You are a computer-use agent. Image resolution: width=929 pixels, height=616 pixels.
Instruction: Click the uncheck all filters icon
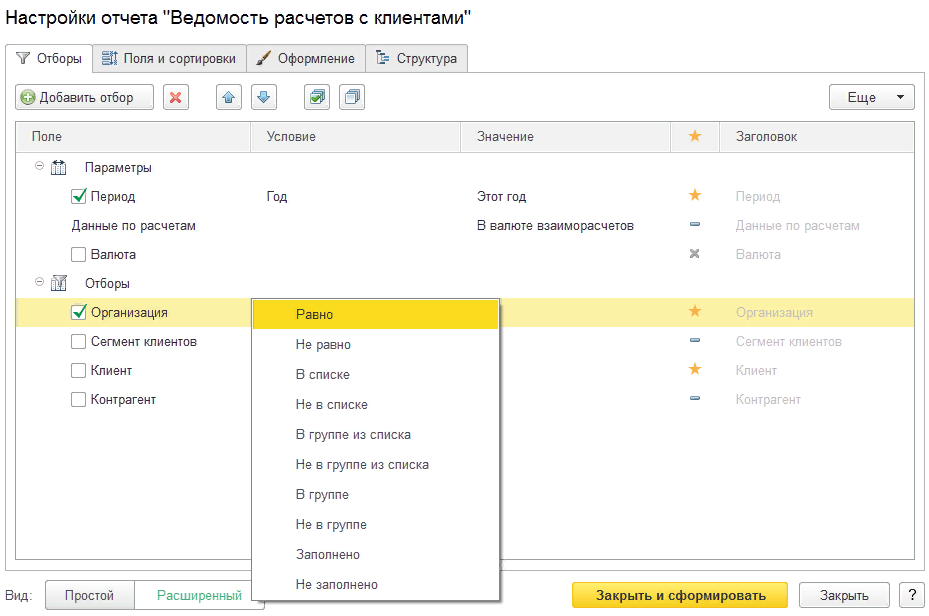[x=352, y=97]
